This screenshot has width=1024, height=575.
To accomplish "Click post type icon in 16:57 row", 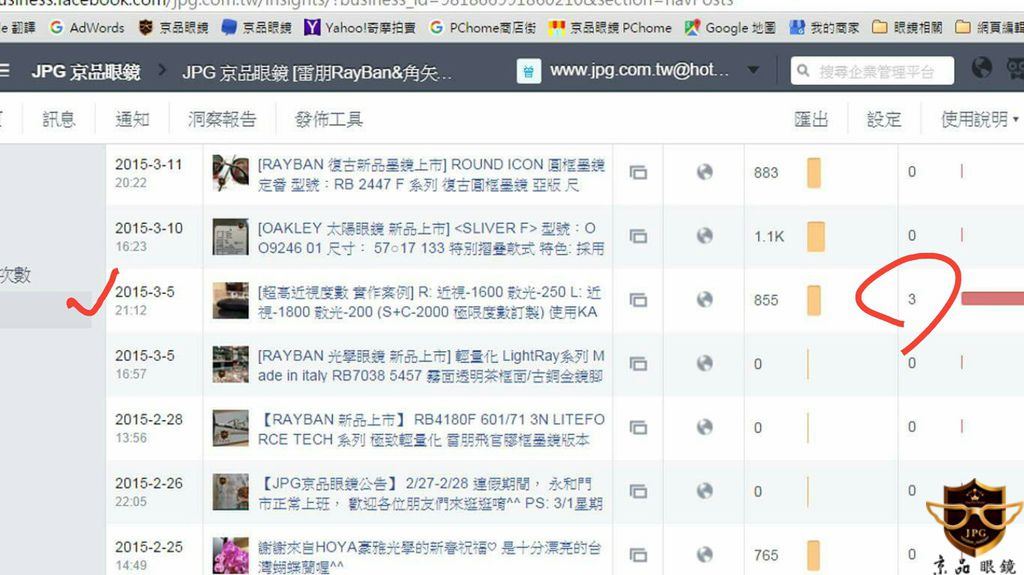I will click(638, 363).
